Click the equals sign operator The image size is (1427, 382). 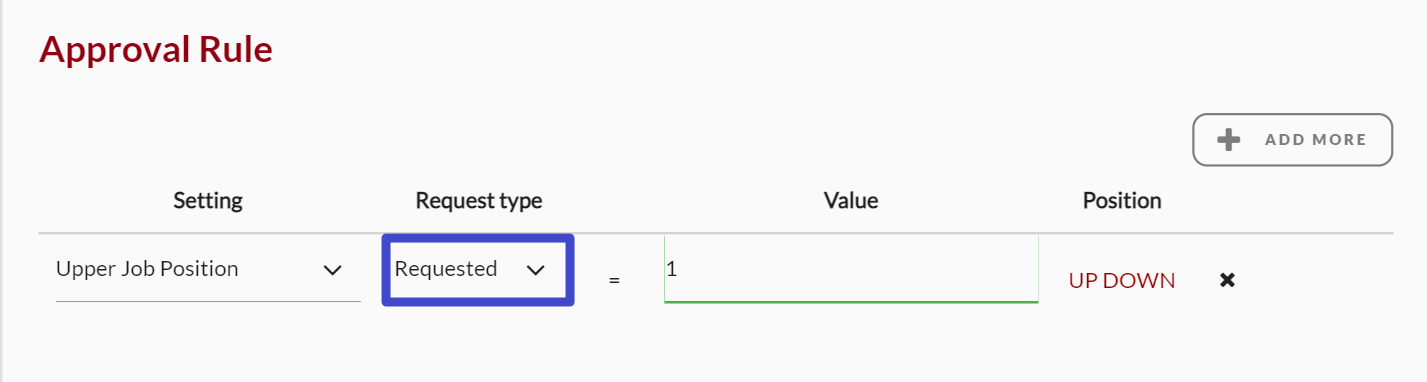tap(615, 281)
